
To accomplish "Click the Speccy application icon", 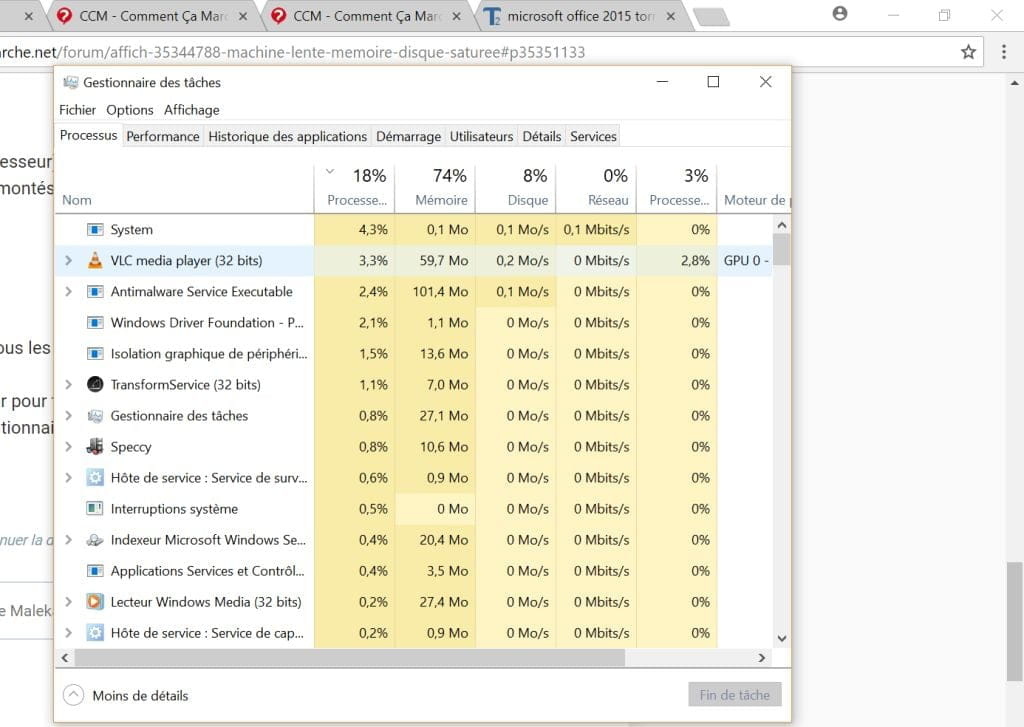I will point(95,447).
